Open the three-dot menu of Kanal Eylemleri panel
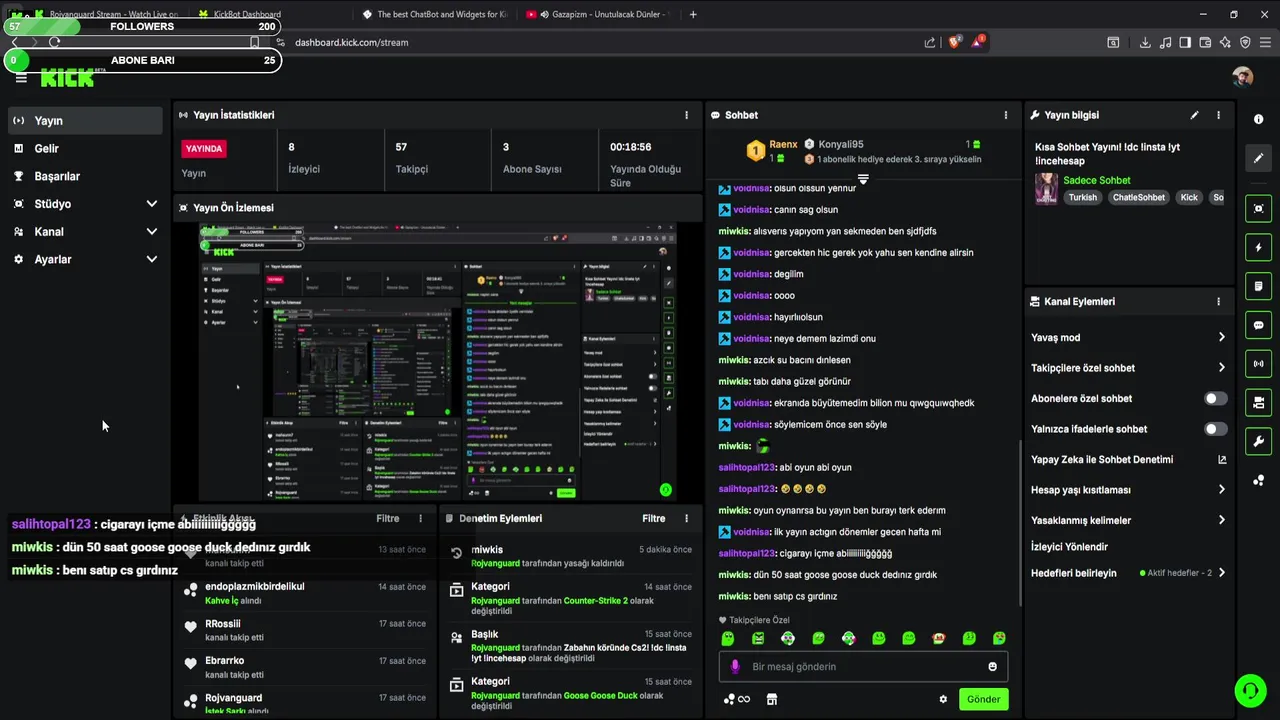1280x720 pixels. click(x=1218, y=301)
